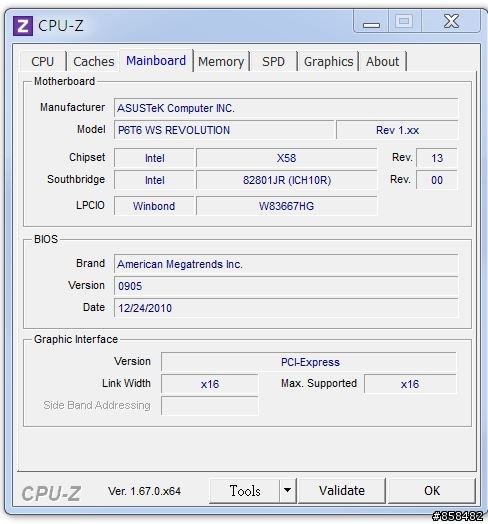Show the About tab
This screenshot has width=488, height=524.
point(382,61)
